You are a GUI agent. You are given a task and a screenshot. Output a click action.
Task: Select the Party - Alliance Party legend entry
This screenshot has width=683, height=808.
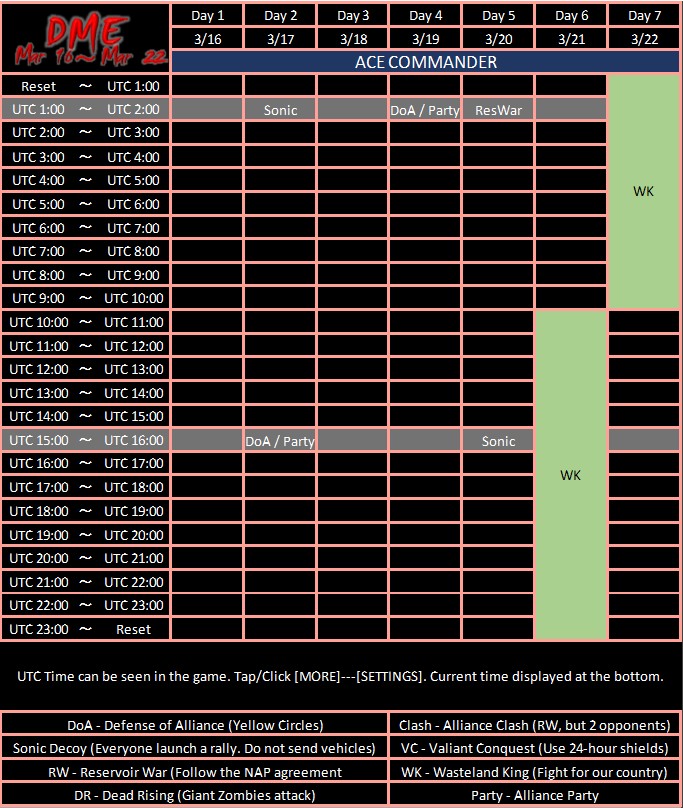[535, 795]
